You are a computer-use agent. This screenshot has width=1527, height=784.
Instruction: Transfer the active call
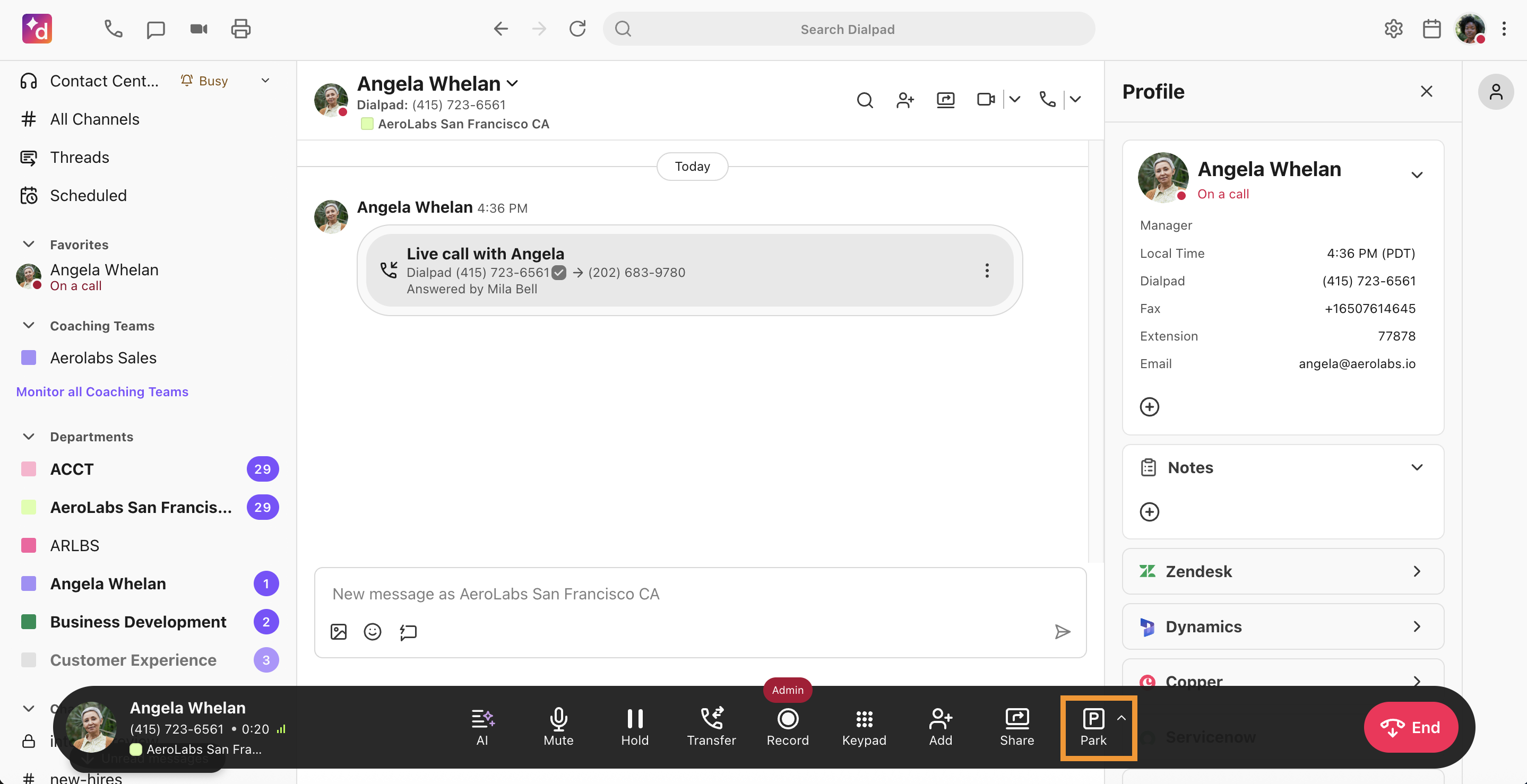711,727
